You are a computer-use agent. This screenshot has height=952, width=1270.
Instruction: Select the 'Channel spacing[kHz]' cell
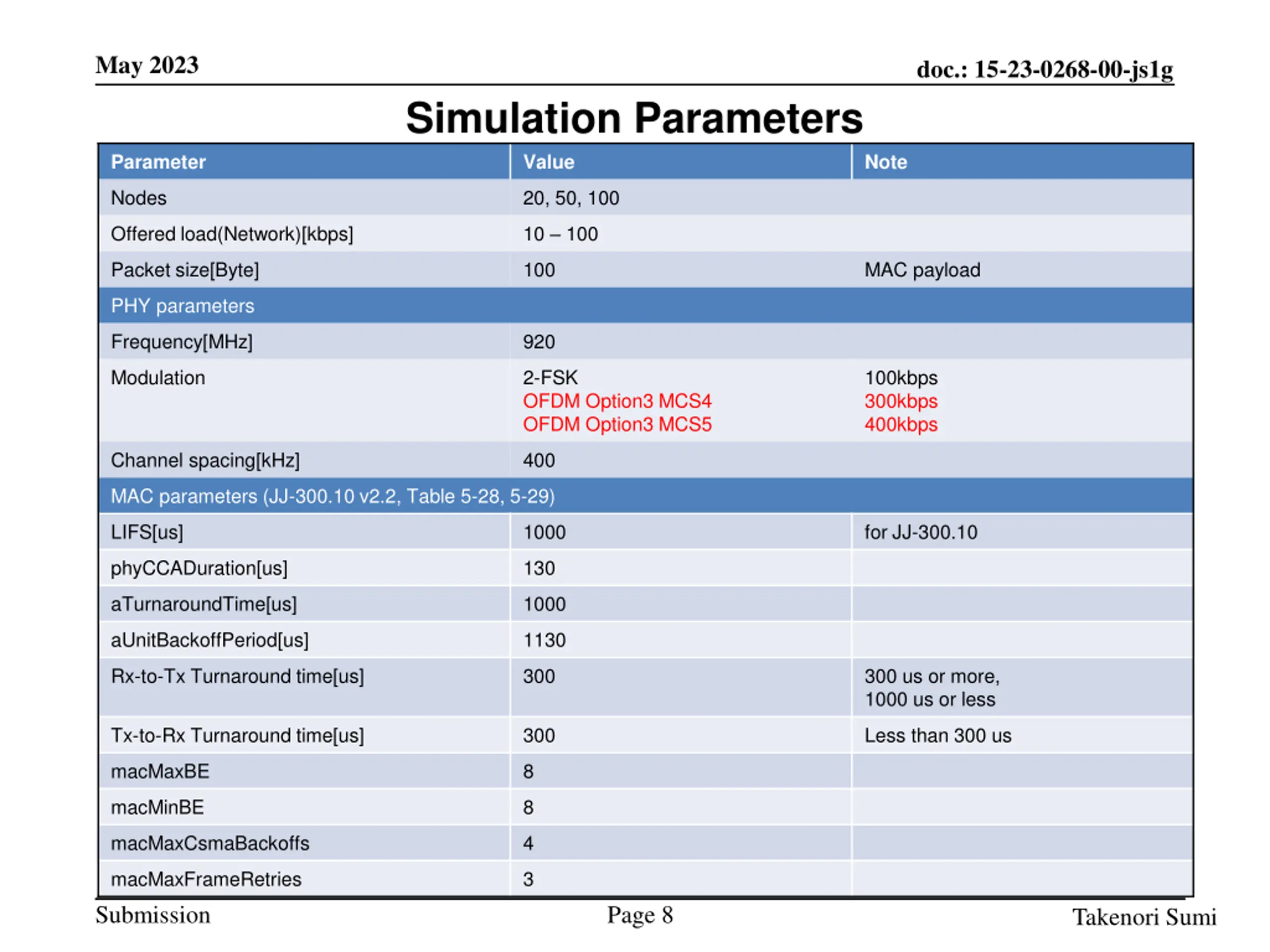[304, 460]
